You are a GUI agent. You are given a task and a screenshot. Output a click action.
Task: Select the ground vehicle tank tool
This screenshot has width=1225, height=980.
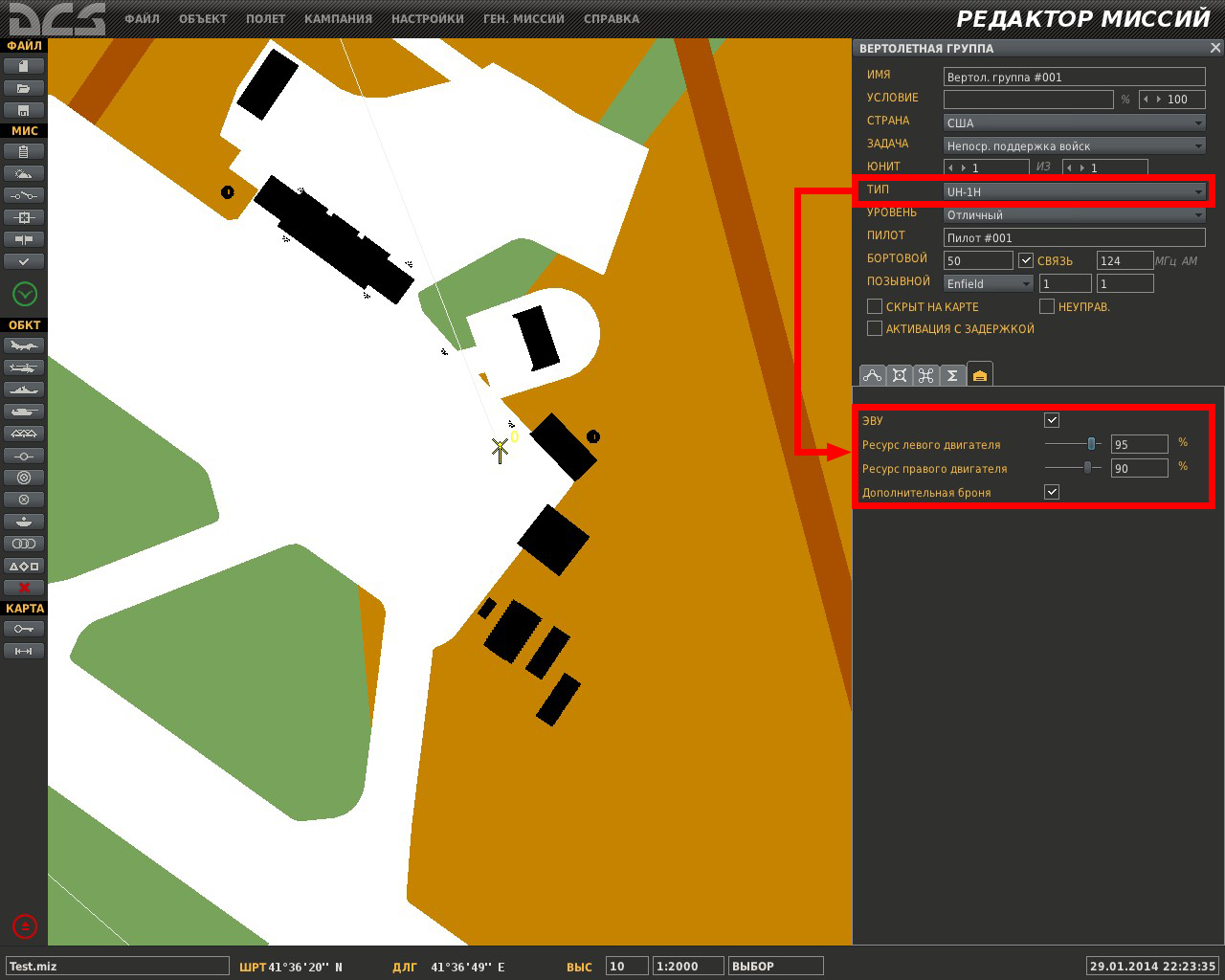(24, 412)
